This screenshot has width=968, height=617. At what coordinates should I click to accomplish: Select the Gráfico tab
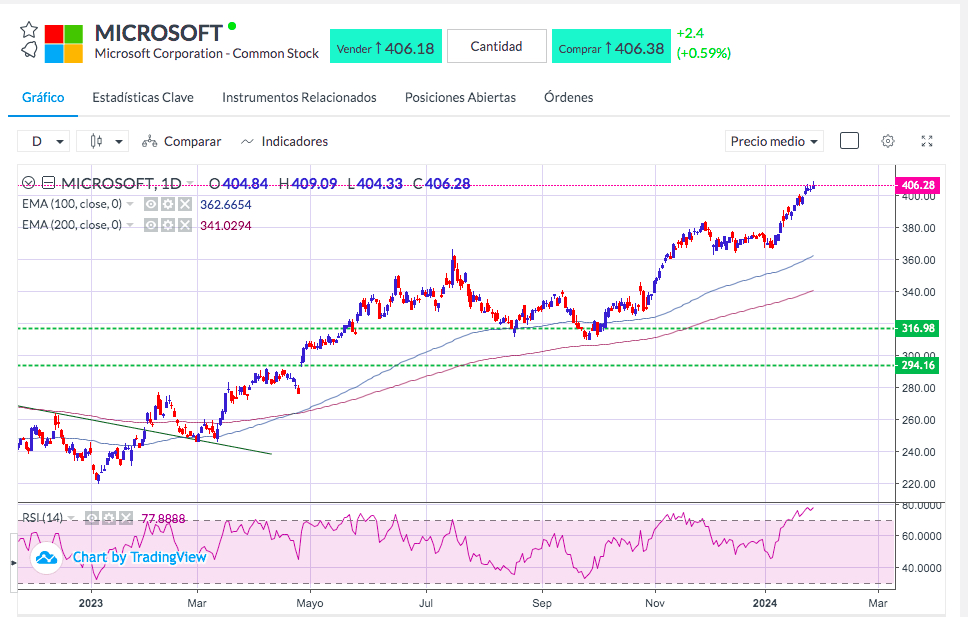point(43,98)
